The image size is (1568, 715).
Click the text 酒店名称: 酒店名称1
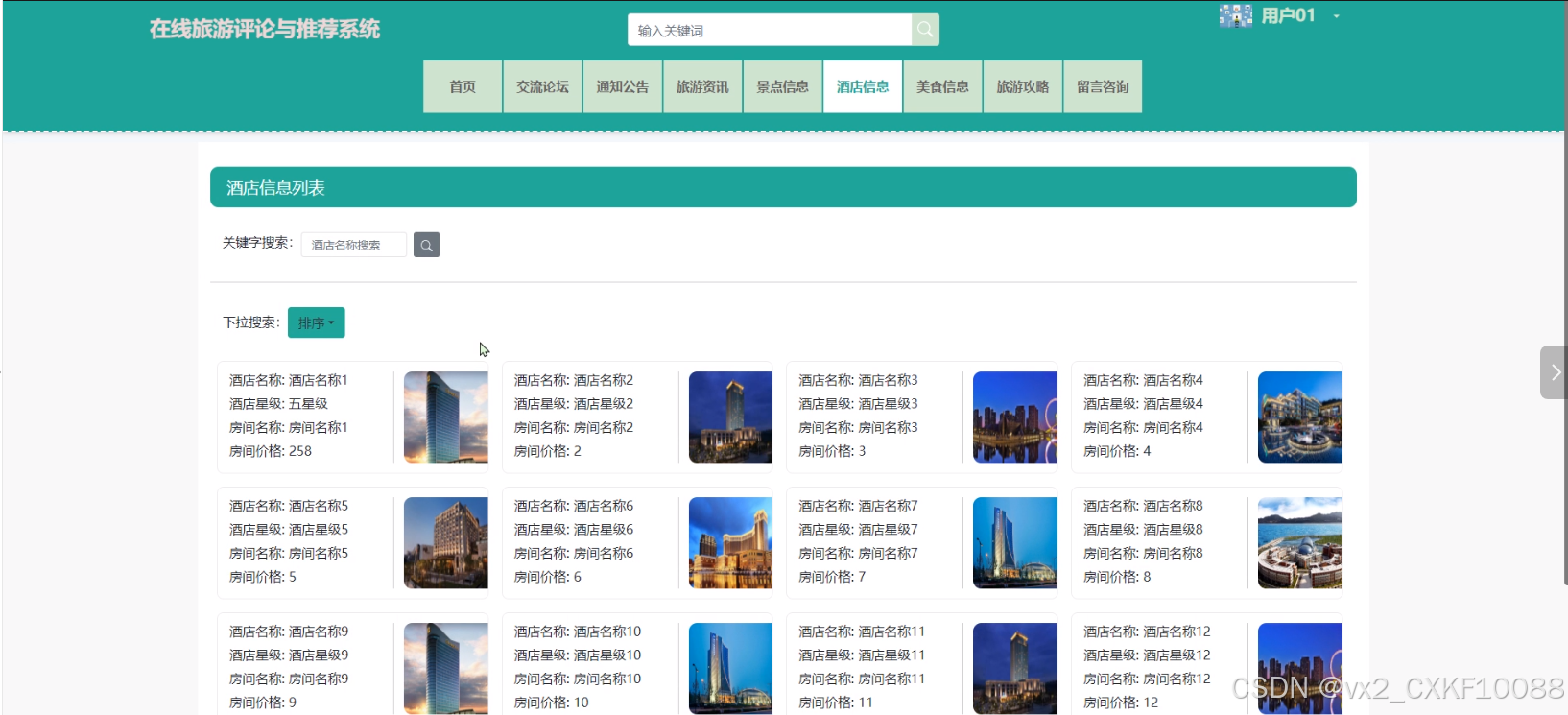pyautogui.click(x=289, y=380)
